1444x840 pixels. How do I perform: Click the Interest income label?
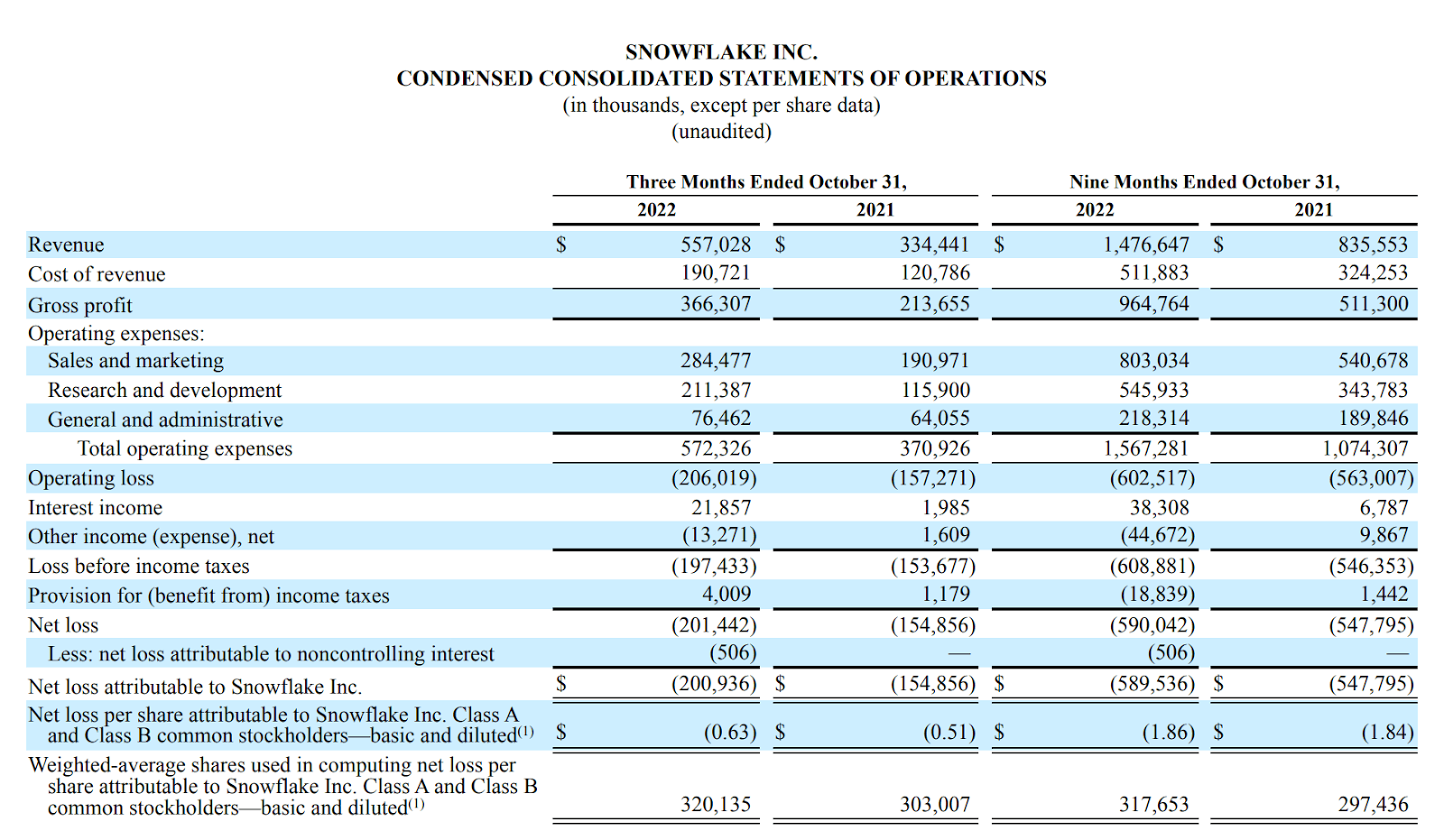96,508
